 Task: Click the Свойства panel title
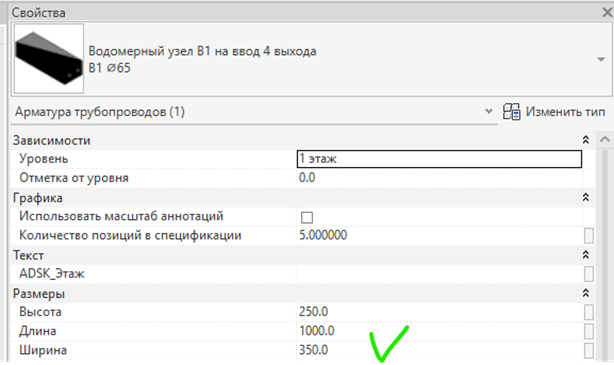click(x=38, y=13)
